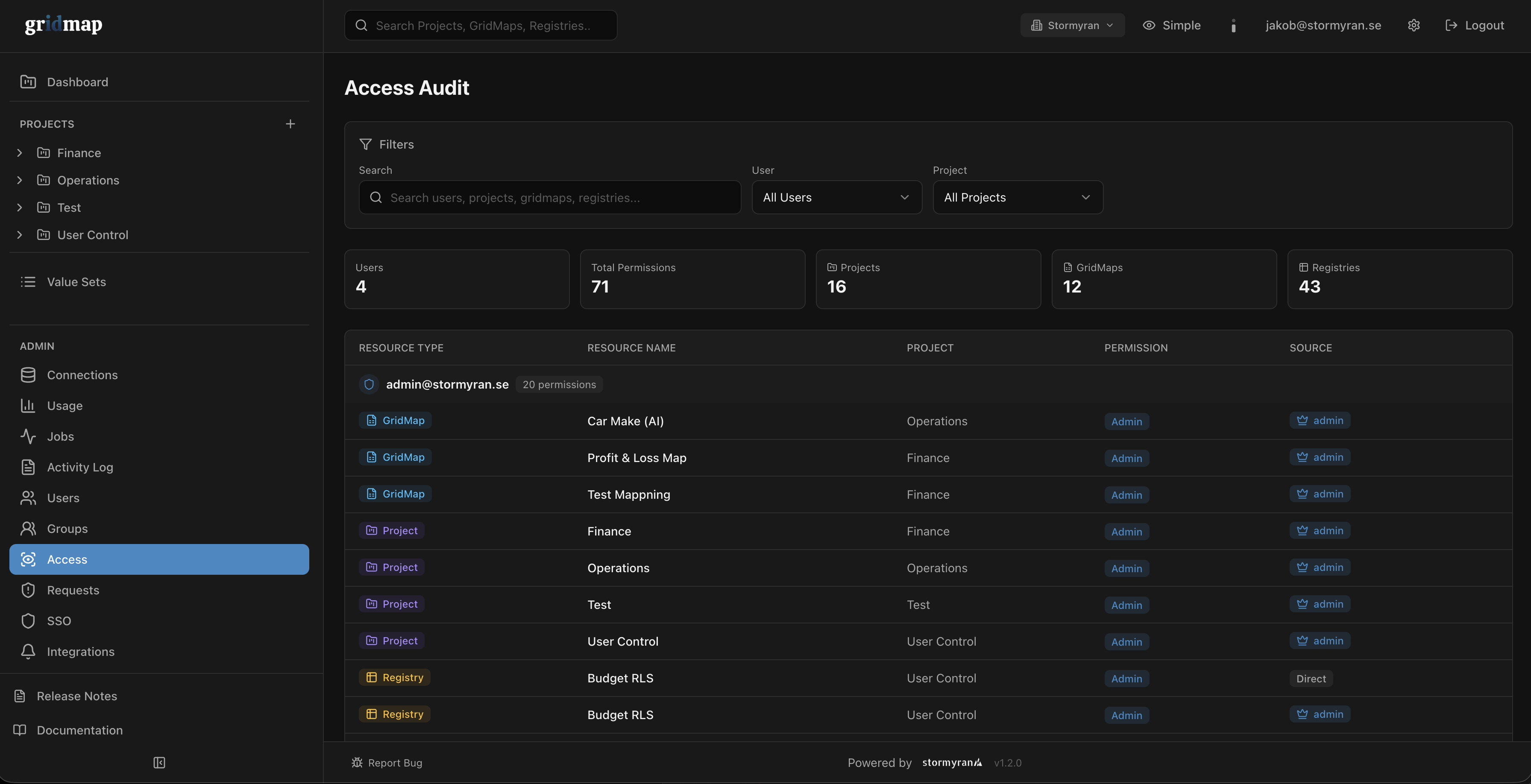This screenshot has height=784, width=1531.
Task: Open Operations project in sidebar
Action: (88, 180)
